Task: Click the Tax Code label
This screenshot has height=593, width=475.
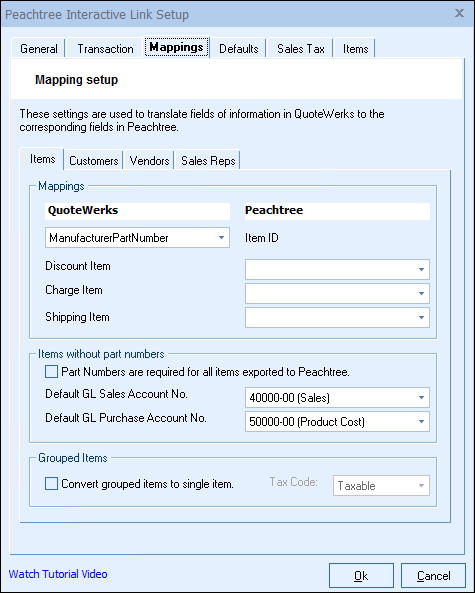Action: 293,482
